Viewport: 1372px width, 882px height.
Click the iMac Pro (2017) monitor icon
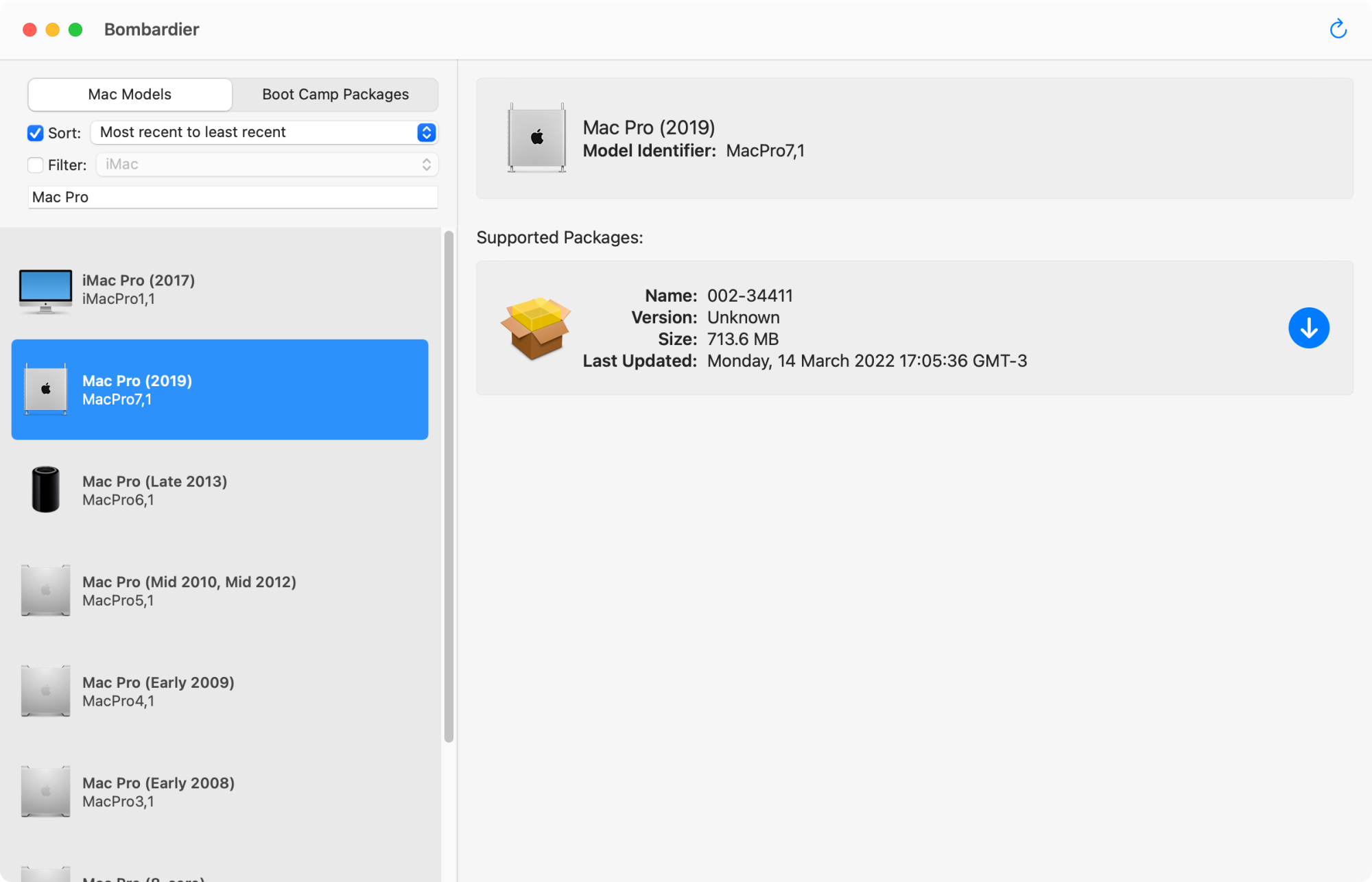[x=45, y=290]
